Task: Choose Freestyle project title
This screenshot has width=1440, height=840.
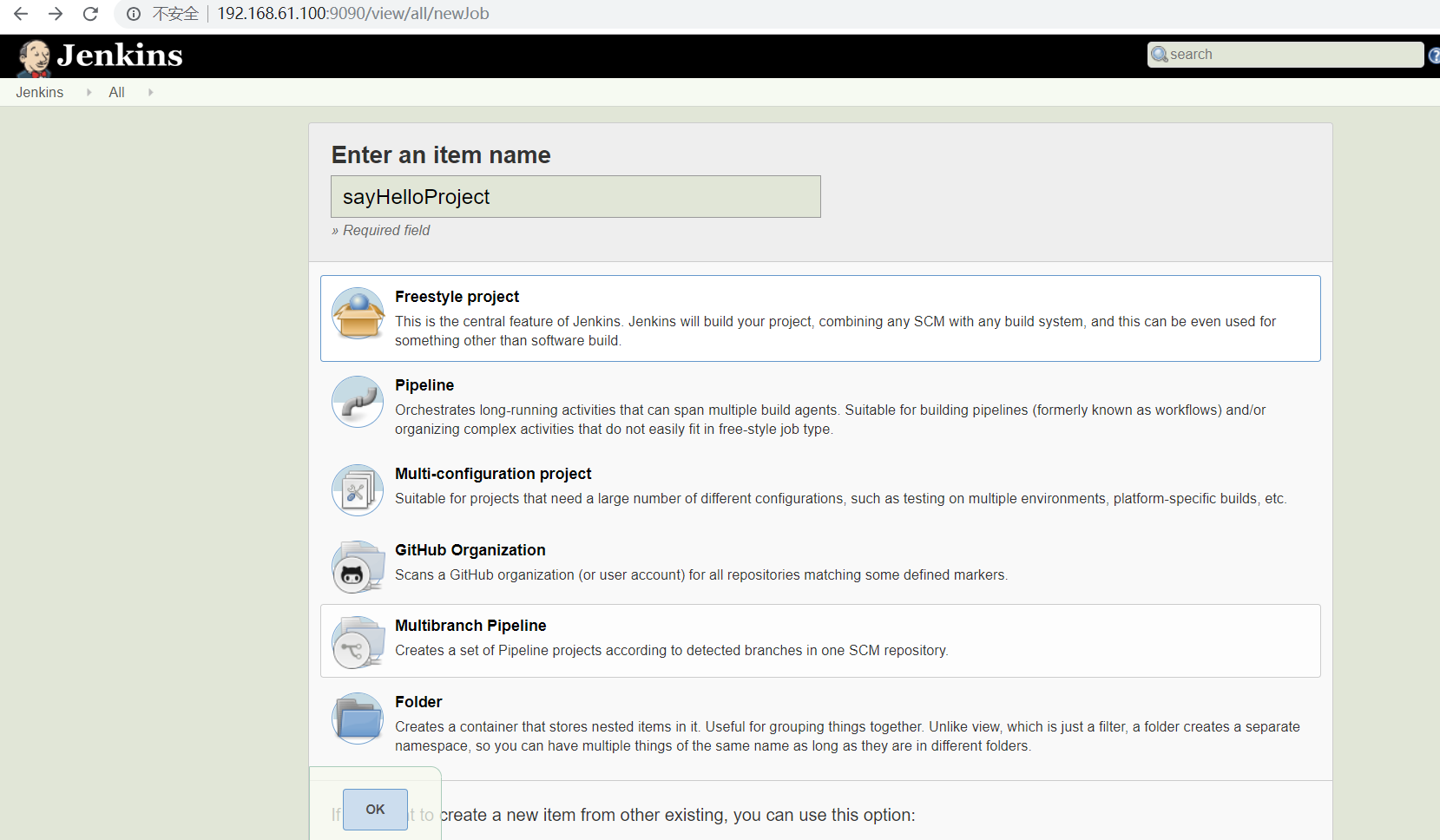Action: 457,297
